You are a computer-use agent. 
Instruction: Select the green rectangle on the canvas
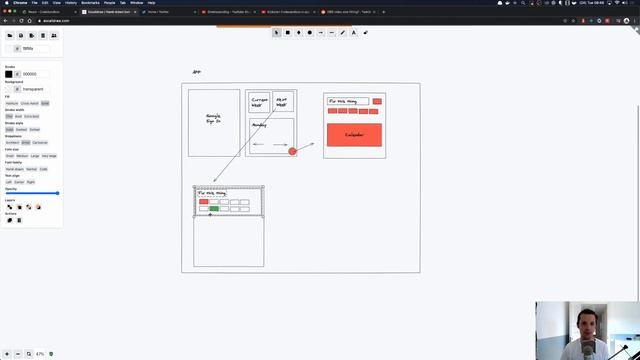(x=214, y=209)
